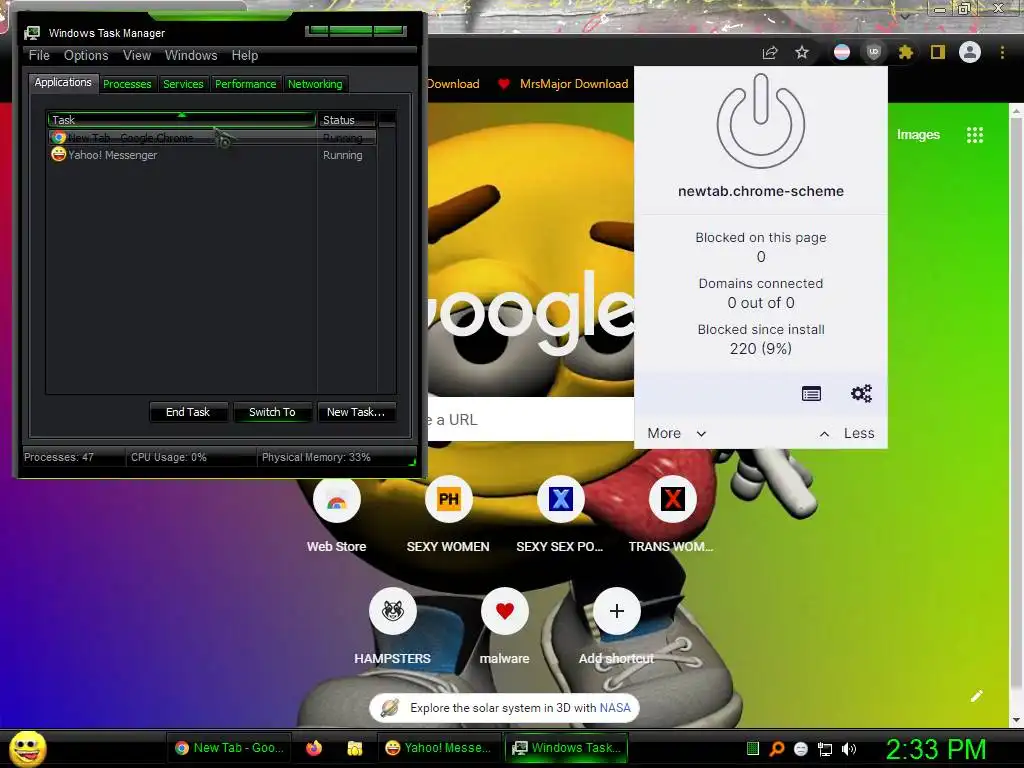Toggle the uBlock Origin power button

(760, 121)
